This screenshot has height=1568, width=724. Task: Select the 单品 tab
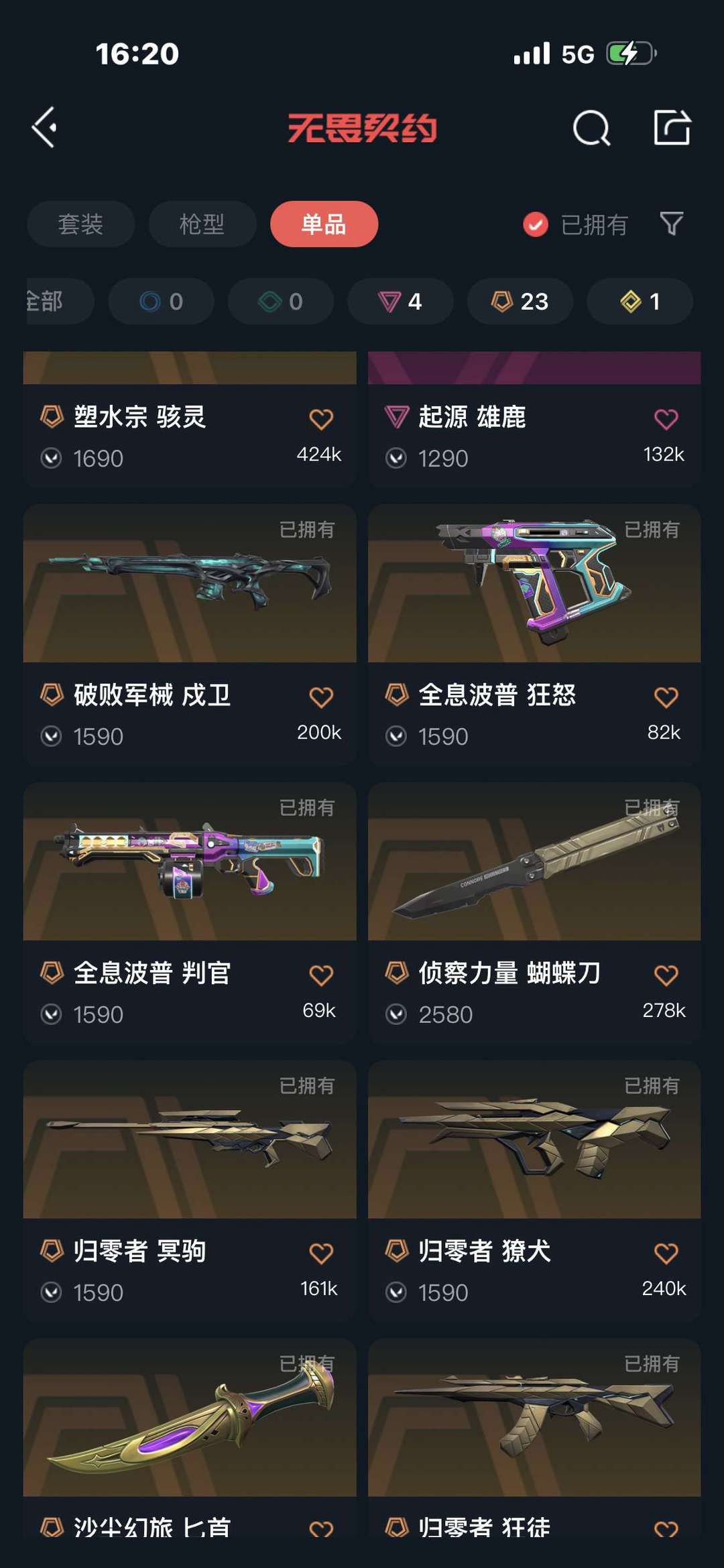click(324, 224)
